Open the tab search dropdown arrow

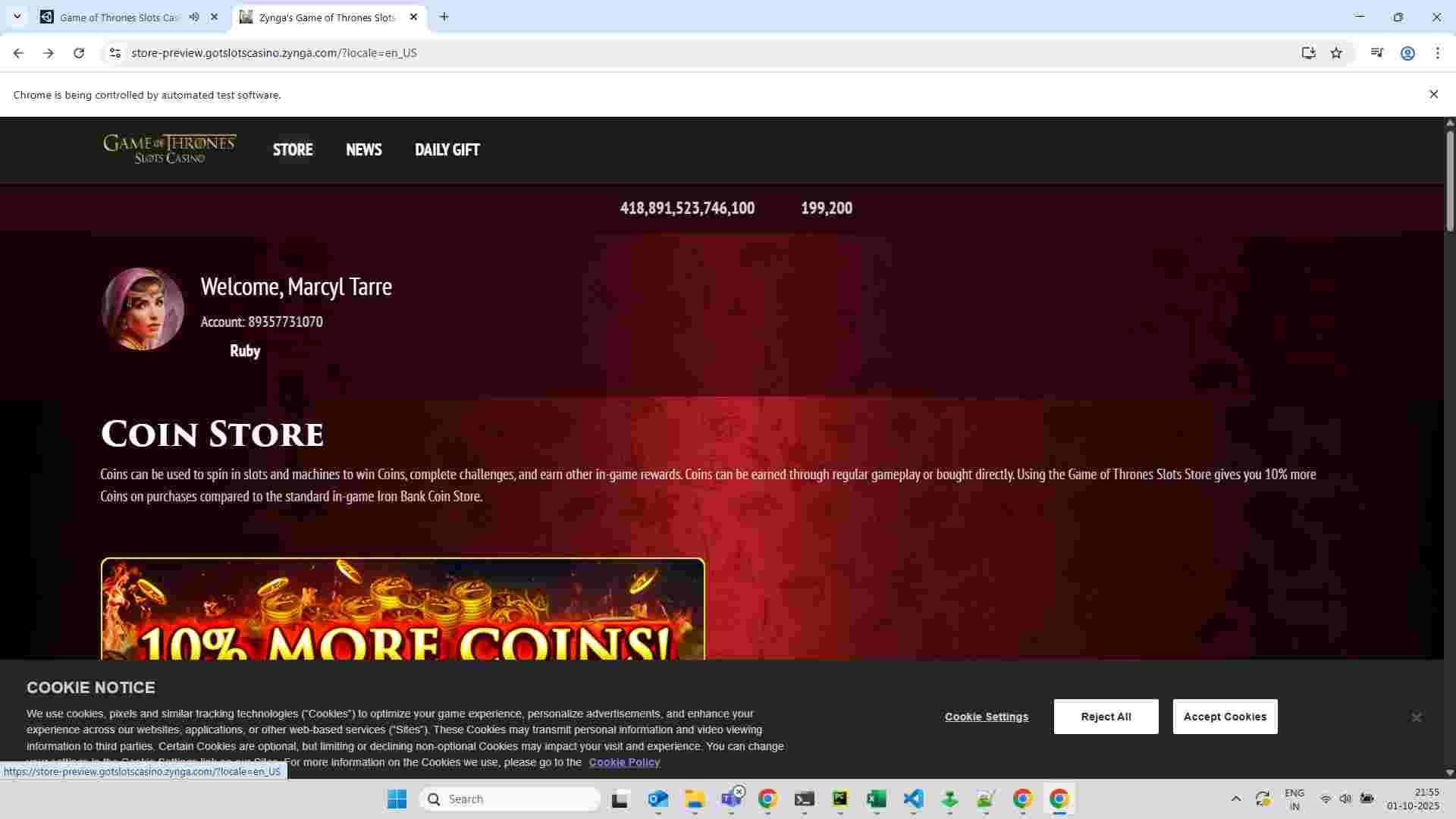(17, 17)
